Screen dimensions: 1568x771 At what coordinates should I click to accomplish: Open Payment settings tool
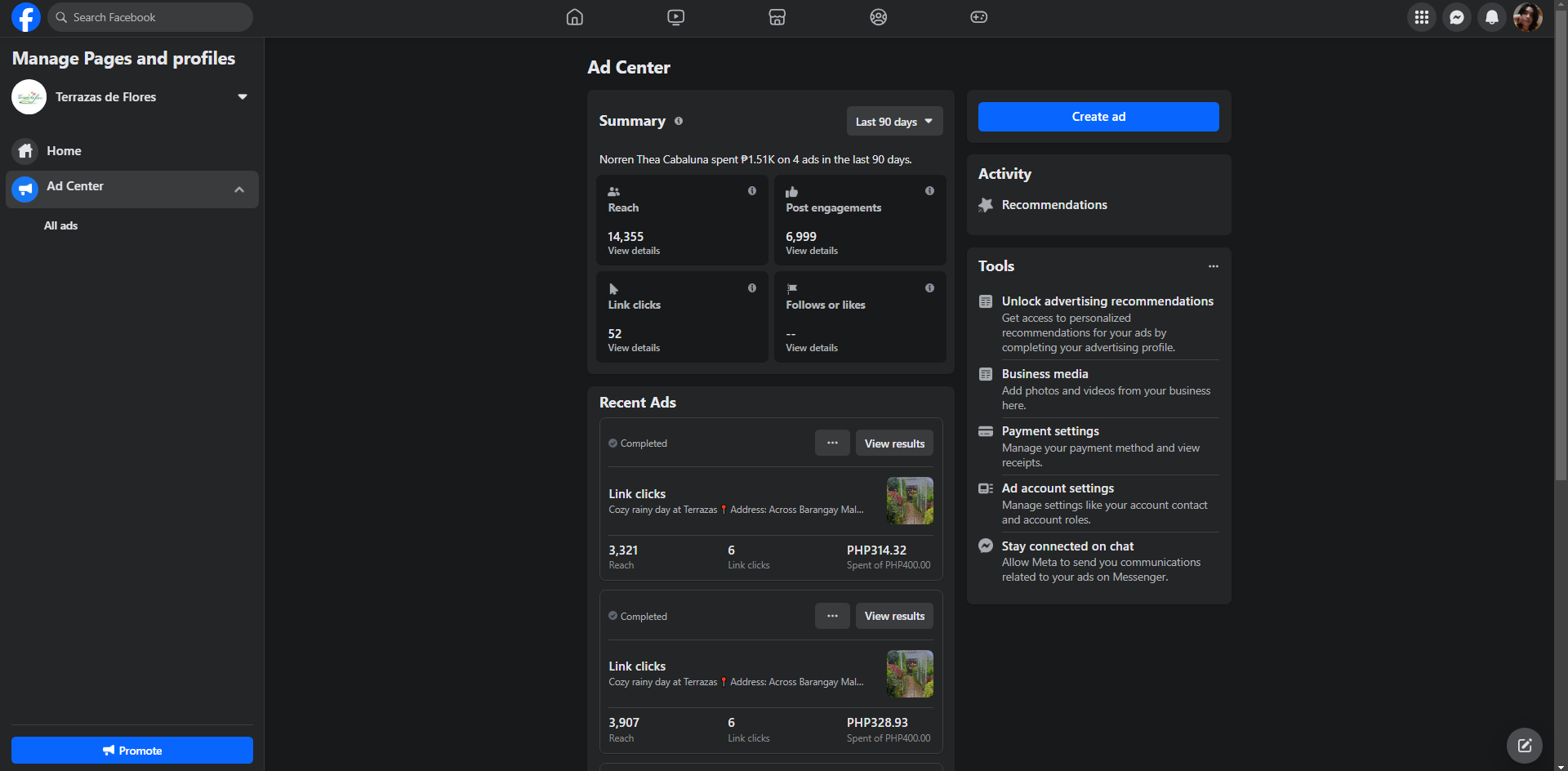1050,431
